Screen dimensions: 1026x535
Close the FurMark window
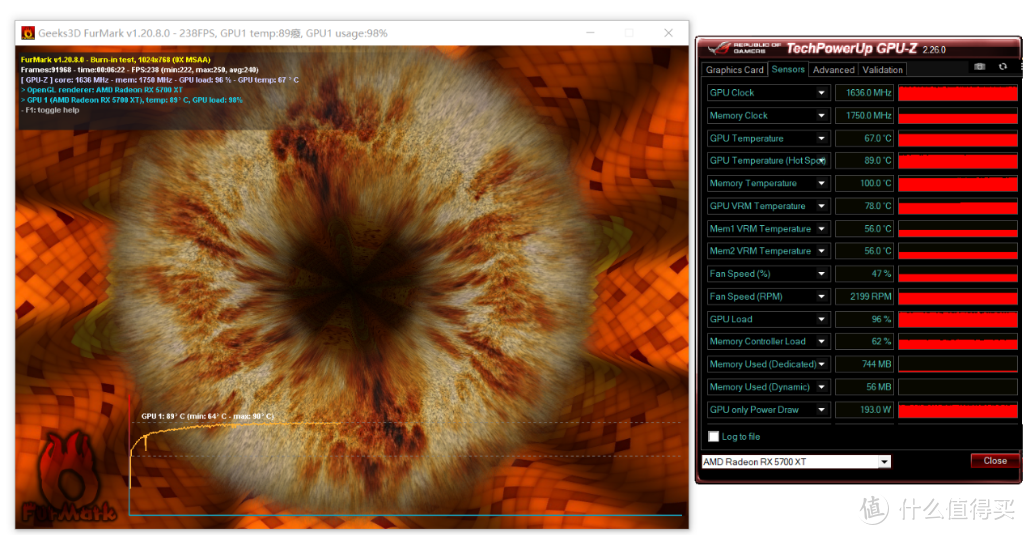pyautogui.click(x=668, y=33)
